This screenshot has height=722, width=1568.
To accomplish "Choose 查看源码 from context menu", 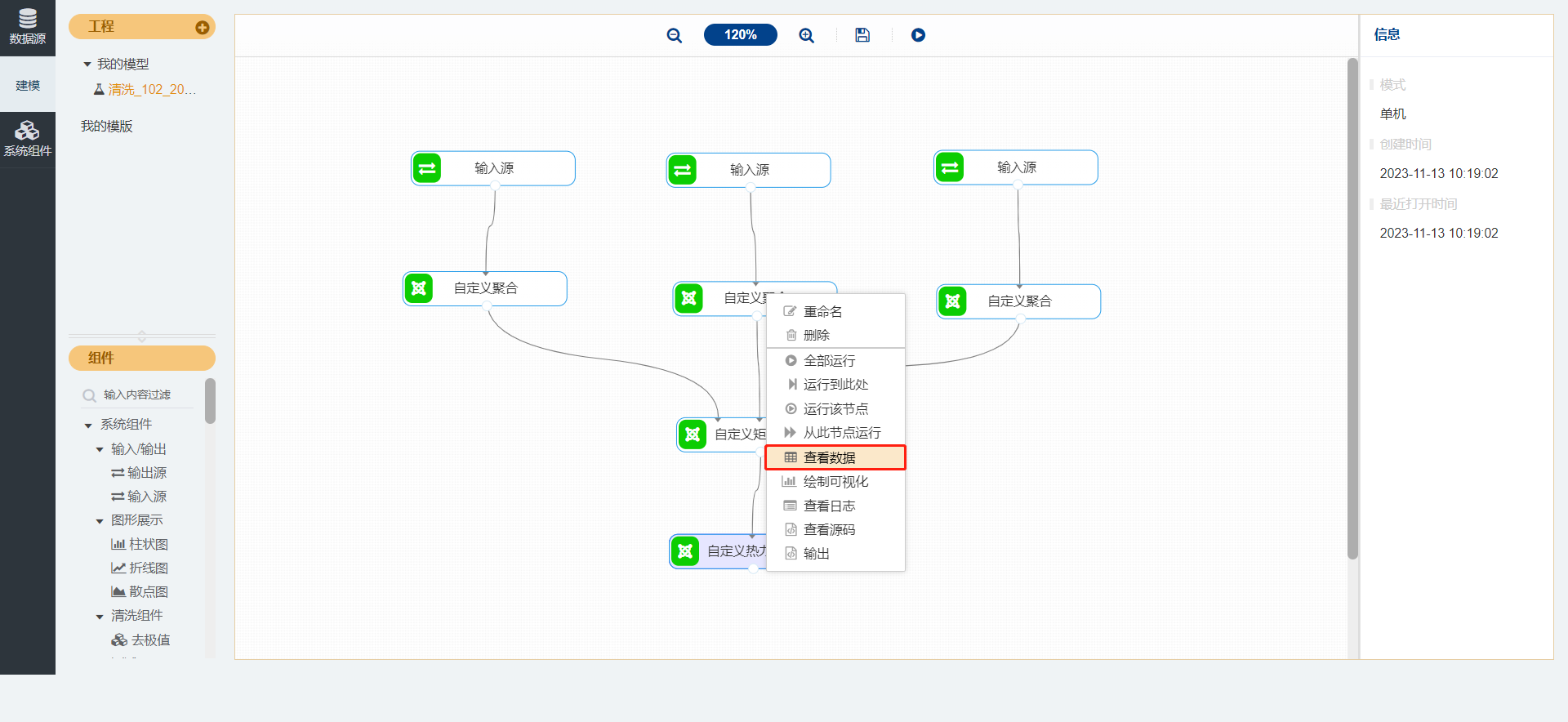I will point(835,530).
